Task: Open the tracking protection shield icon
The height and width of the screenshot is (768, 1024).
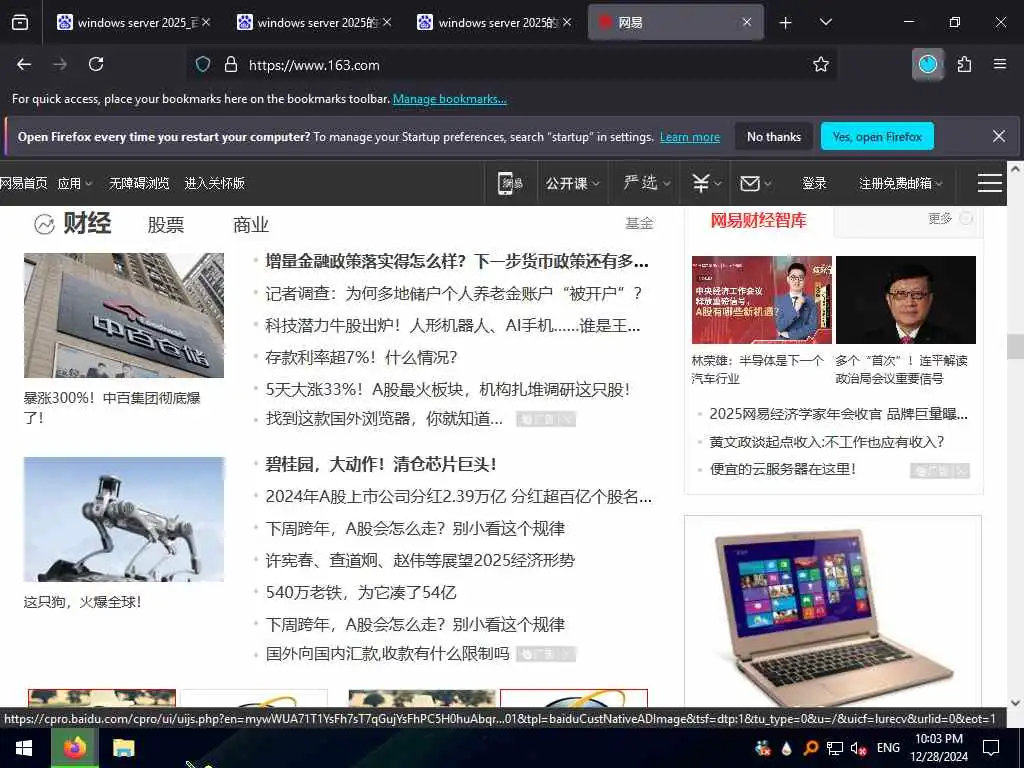Action: pos(203,64)
